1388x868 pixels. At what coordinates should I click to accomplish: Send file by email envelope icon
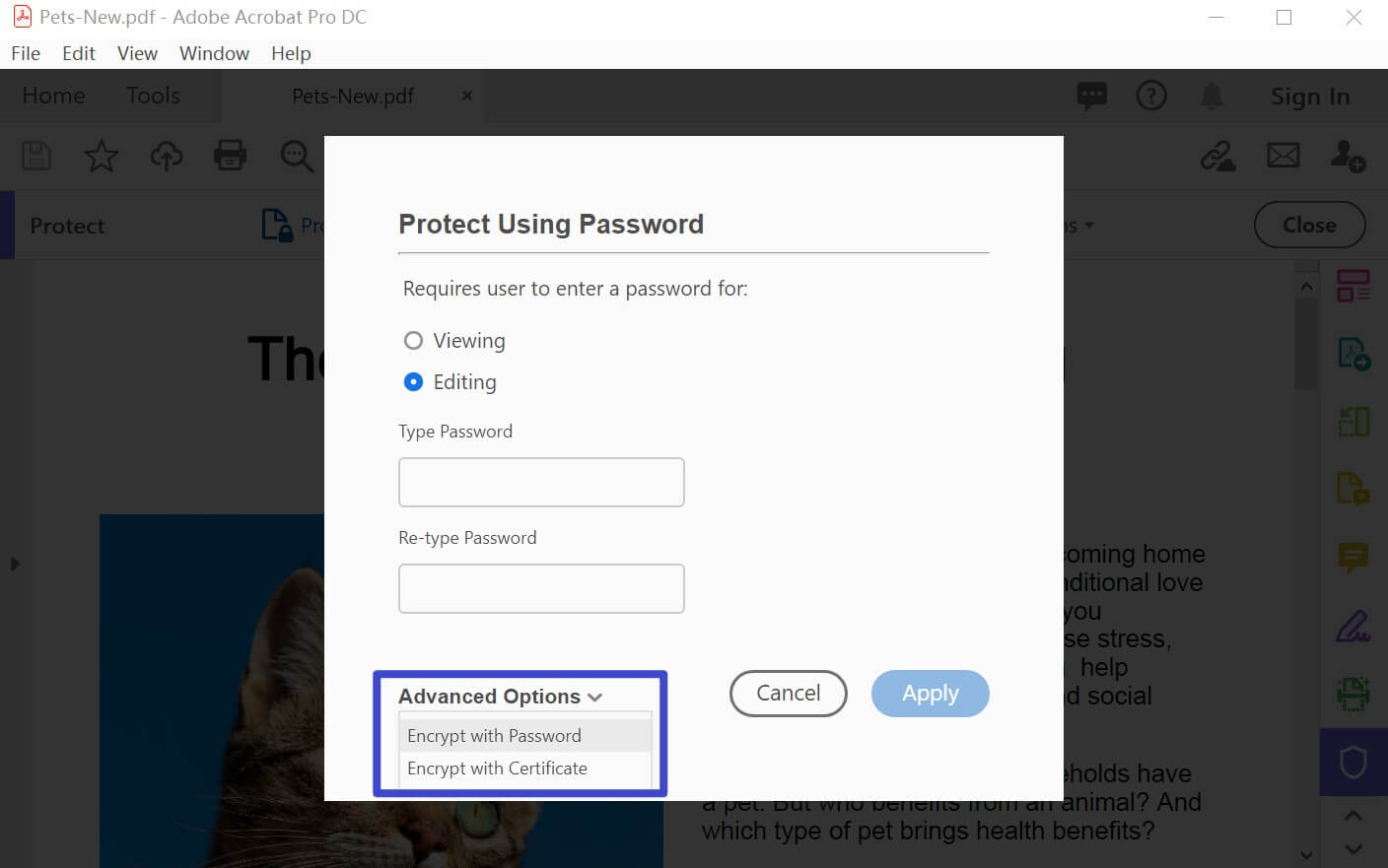coord(1283,156)
